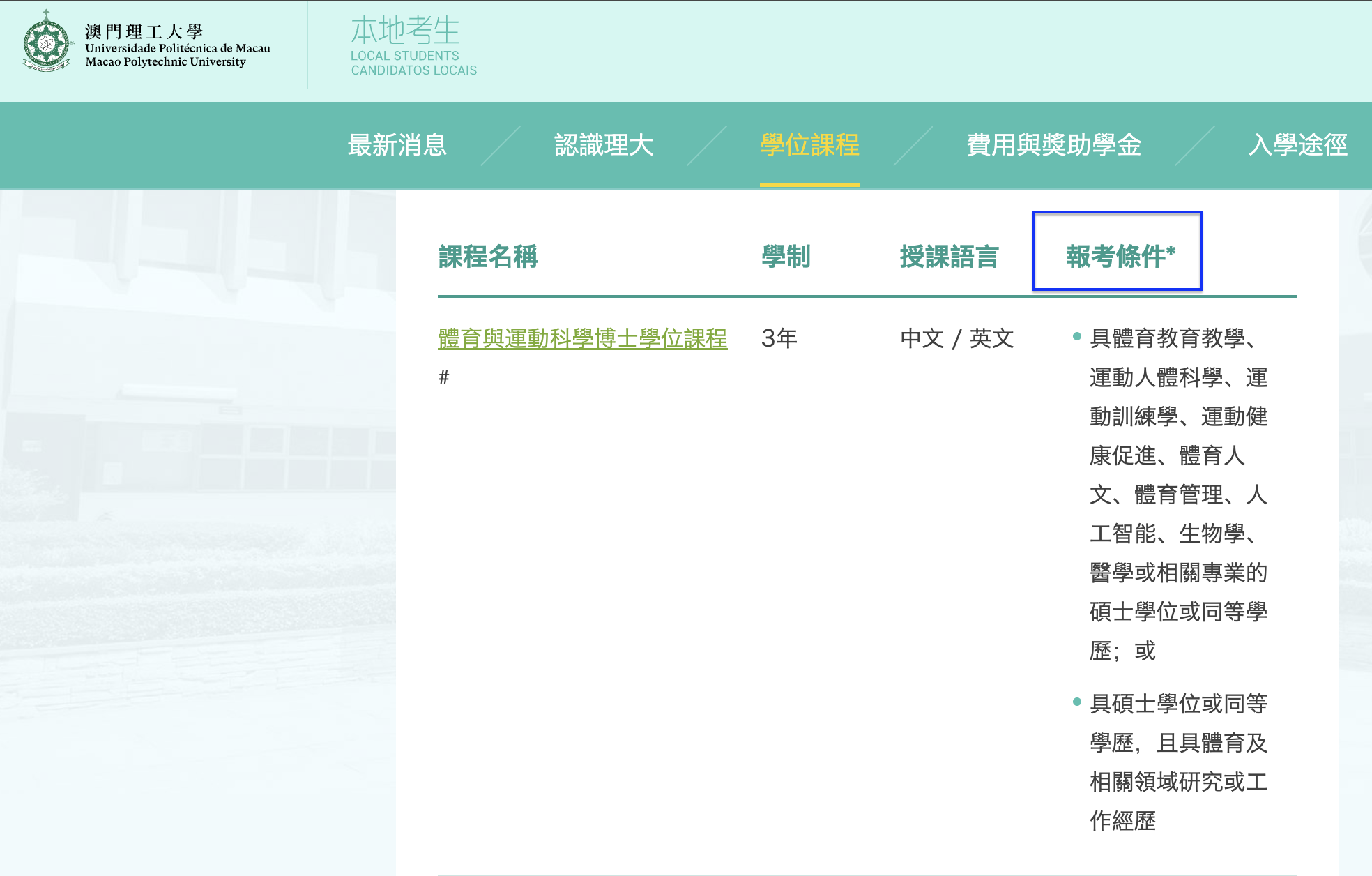Click the 學制 column header
Screen dimensions: 1372x876
pos(786,257)
